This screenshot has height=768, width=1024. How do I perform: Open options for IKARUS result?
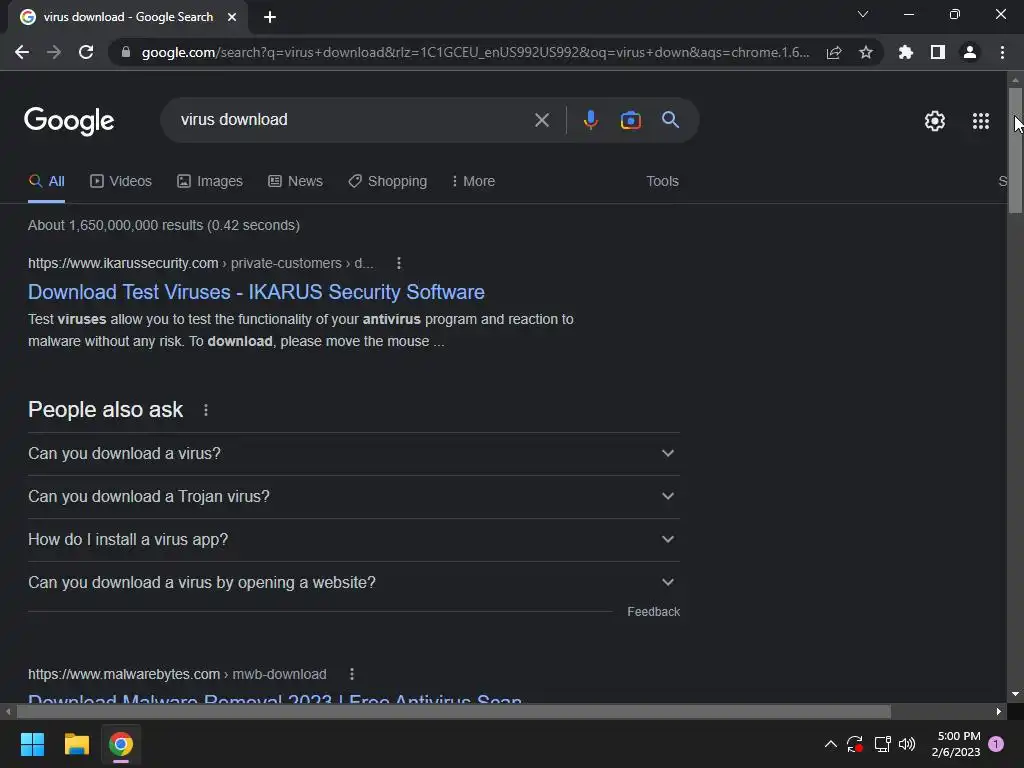pyautogui.click(x=399, y=263)
